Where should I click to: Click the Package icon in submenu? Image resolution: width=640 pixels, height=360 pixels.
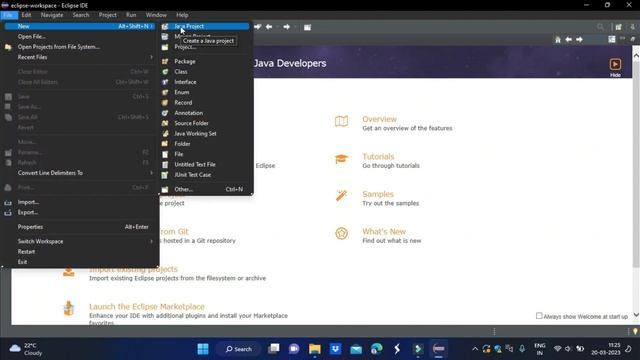(x=165, y=61)
